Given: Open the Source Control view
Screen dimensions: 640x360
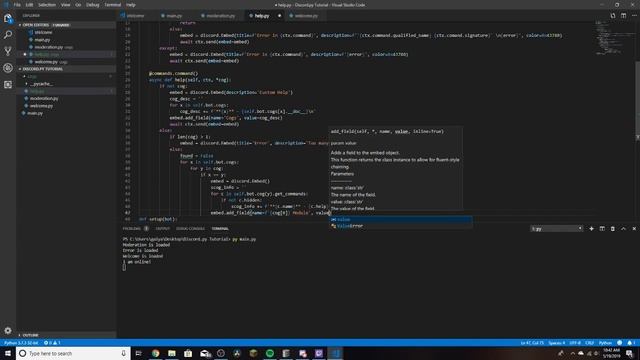Looking at the screenshot, I should [8, 51].
